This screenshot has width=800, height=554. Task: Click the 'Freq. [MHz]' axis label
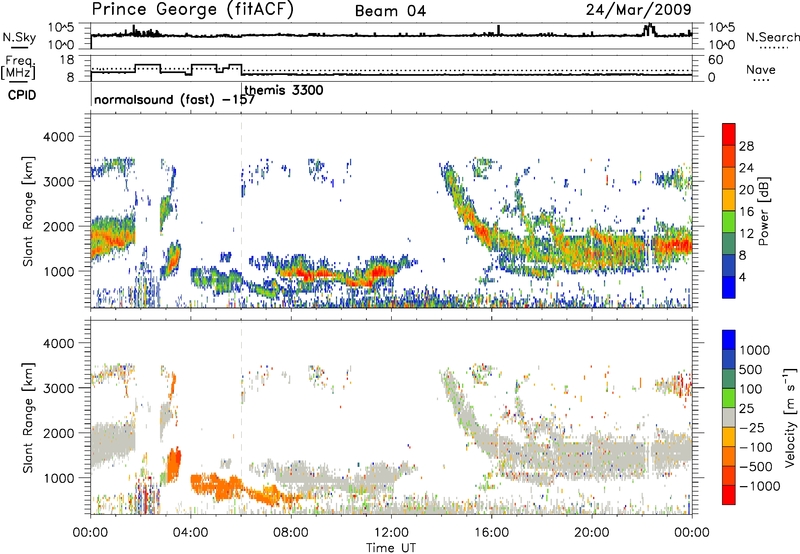pyautogui.click(x=18, y=68)
